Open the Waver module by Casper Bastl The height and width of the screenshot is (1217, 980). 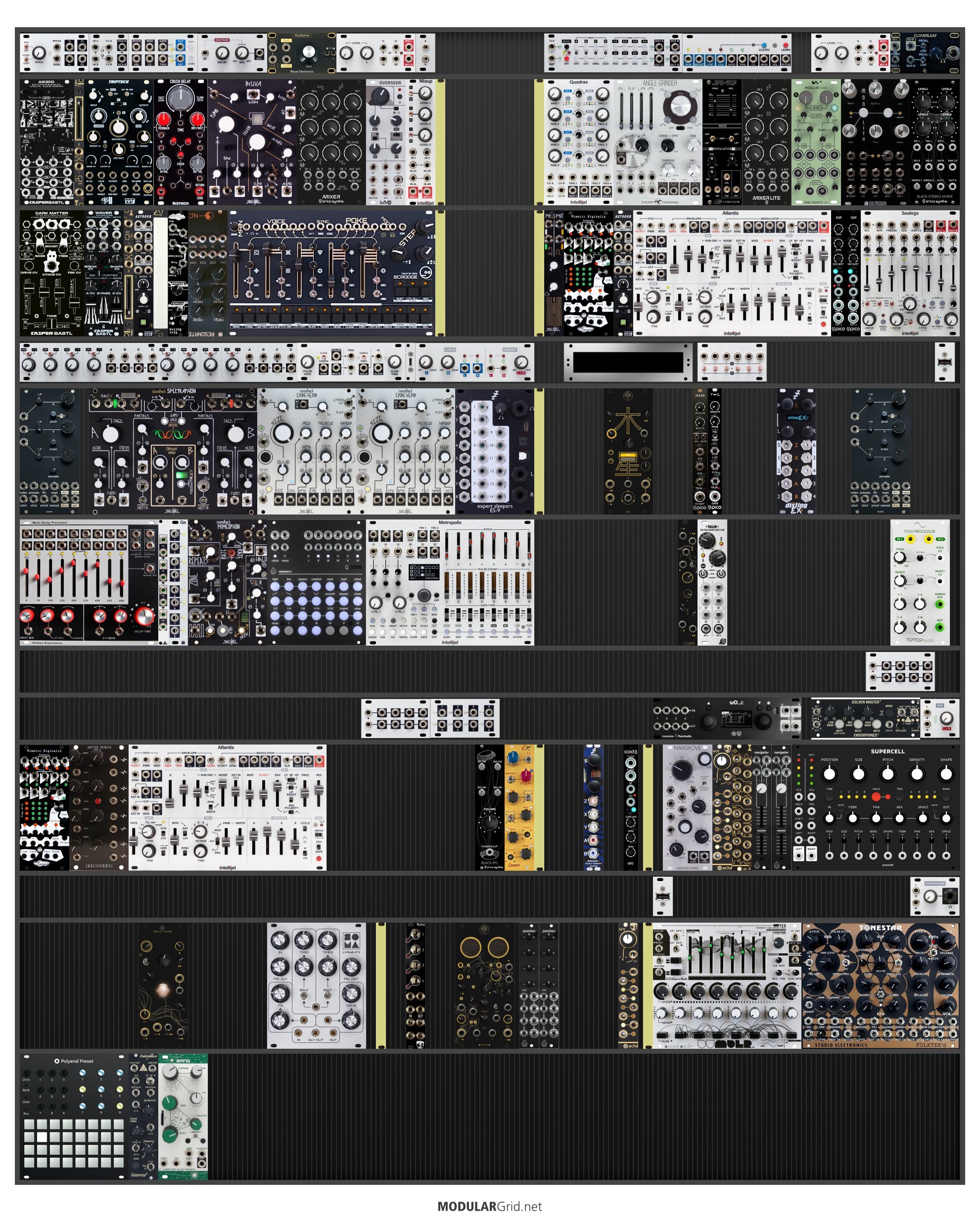pos(104,274)
